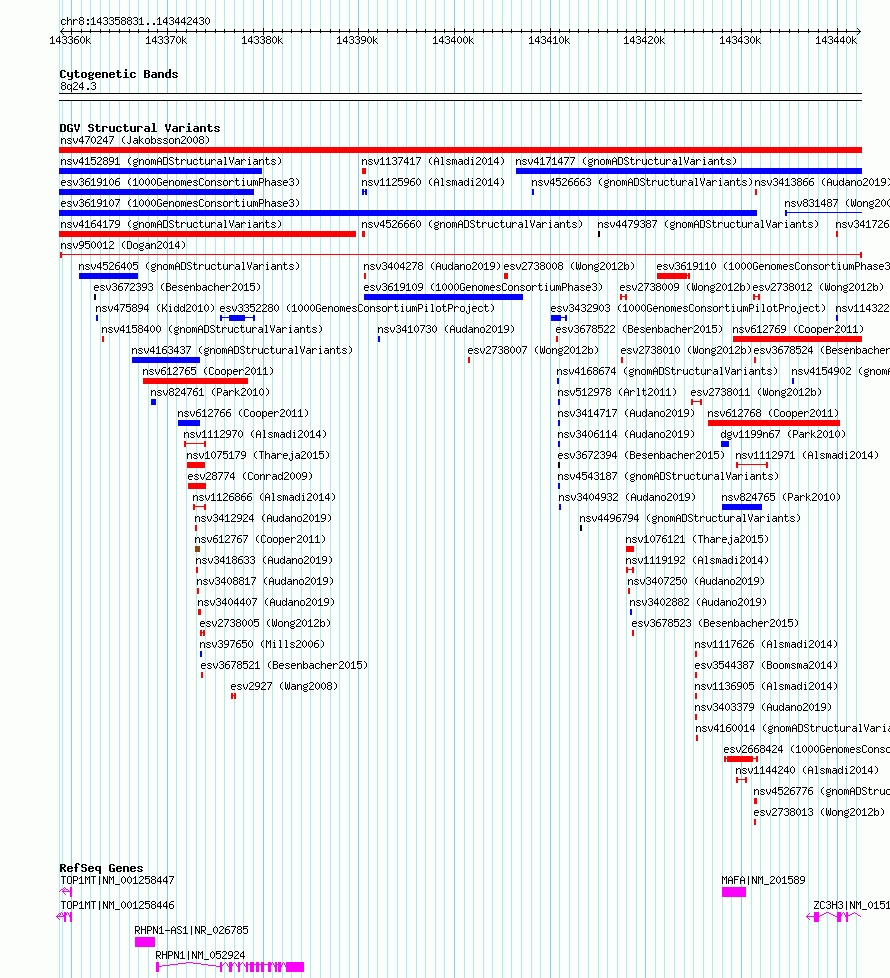Click the esv3672393 (Besenbacher2015) label
This screenshot has height=978, width=890.
[x=177, y=288]
